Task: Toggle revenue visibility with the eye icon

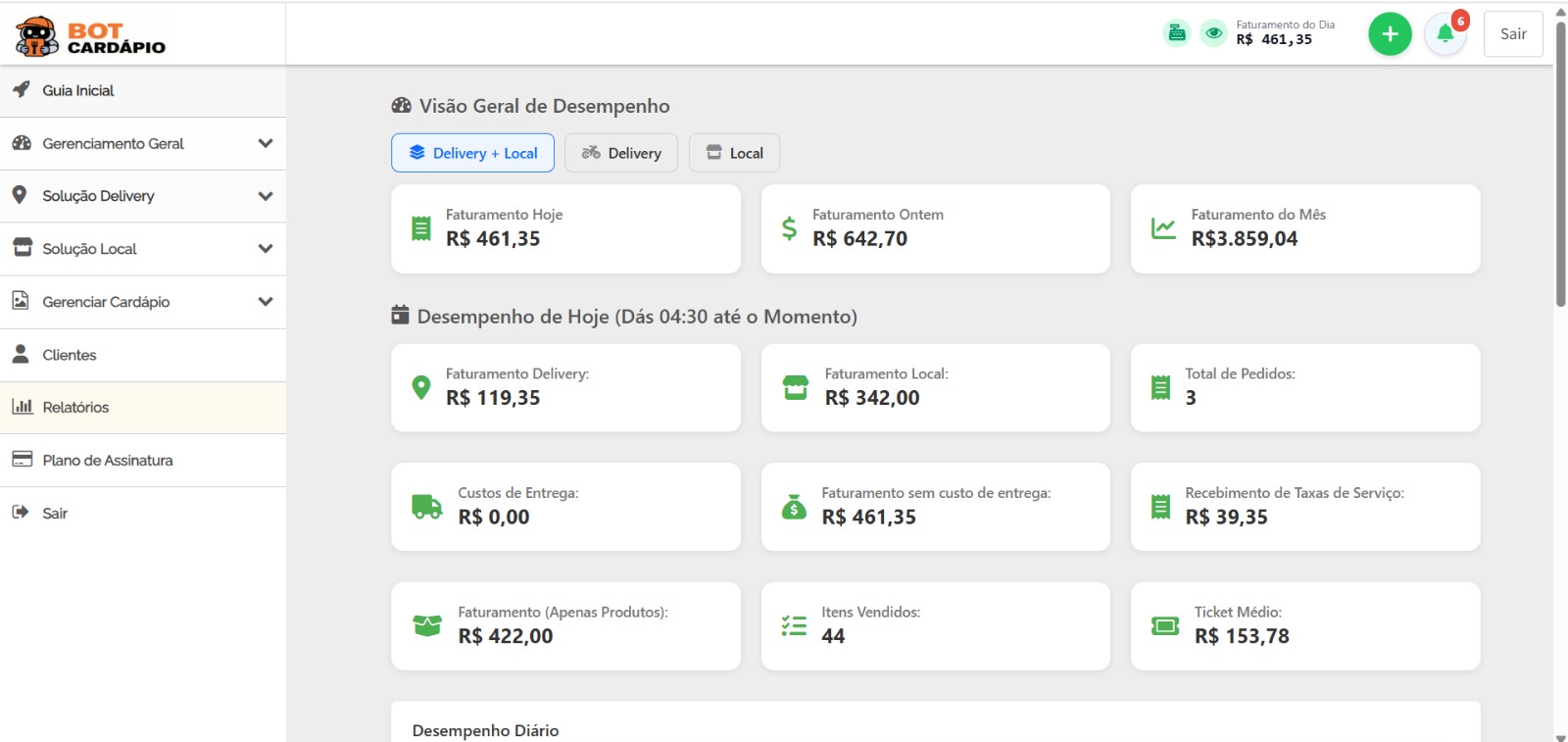Action: pyautogui.click(x=1213, y=33)
